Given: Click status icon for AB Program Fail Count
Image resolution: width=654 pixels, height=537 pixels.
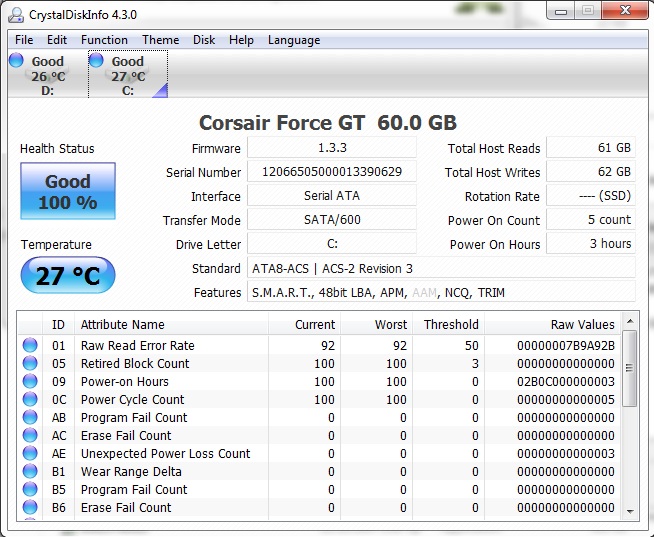Looking at the screenshot, I should 30,417.
